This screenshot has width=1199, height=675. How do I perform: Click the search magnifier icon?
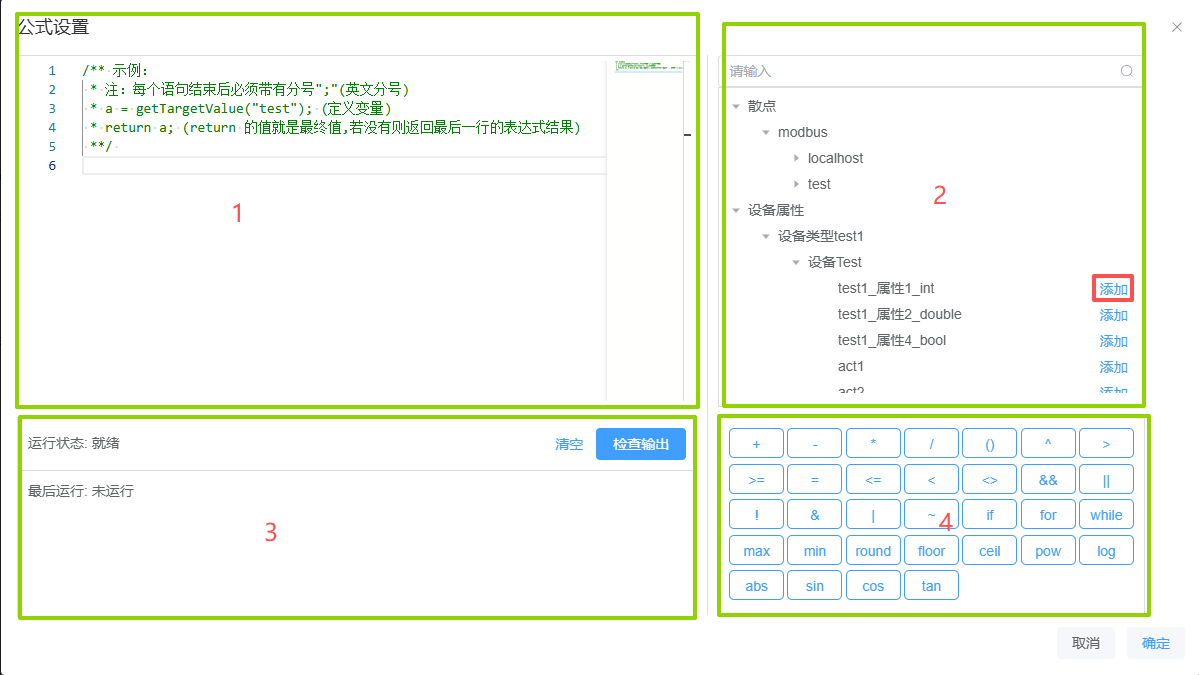click(1126, 71)
